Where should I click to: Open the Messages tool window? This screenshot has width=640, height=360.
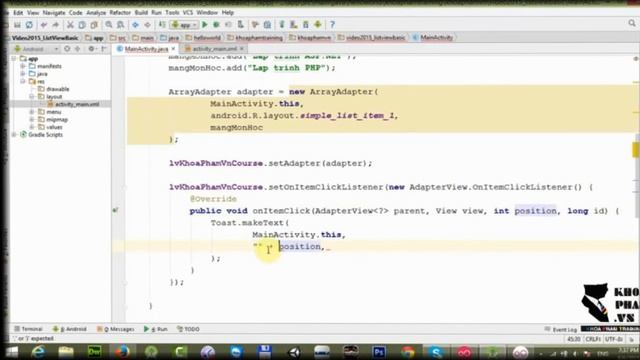click(x=116, y=329)
